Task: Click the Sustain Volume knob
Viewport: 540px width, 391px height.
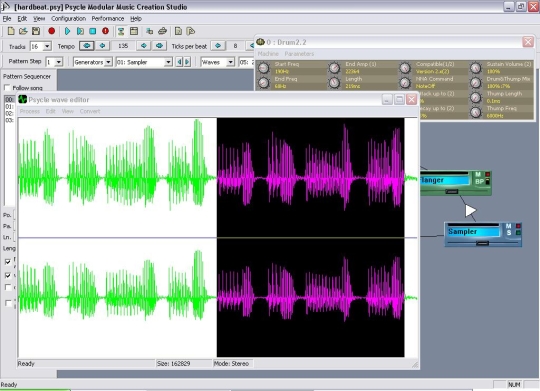Action: [476, 68]
